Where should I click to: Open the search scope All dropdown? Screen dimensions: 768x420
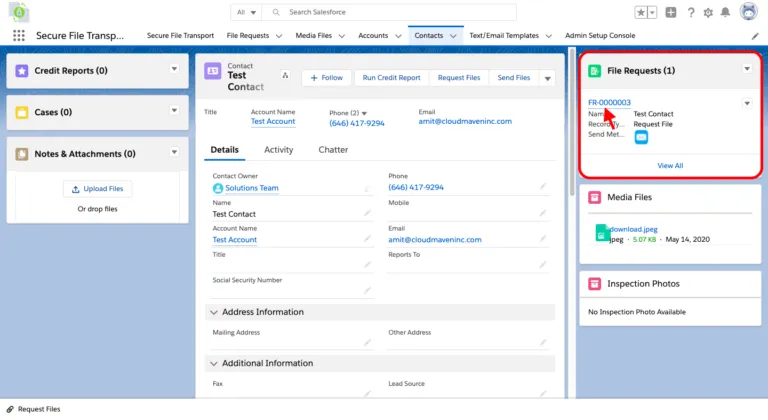[x=246, y=12]
